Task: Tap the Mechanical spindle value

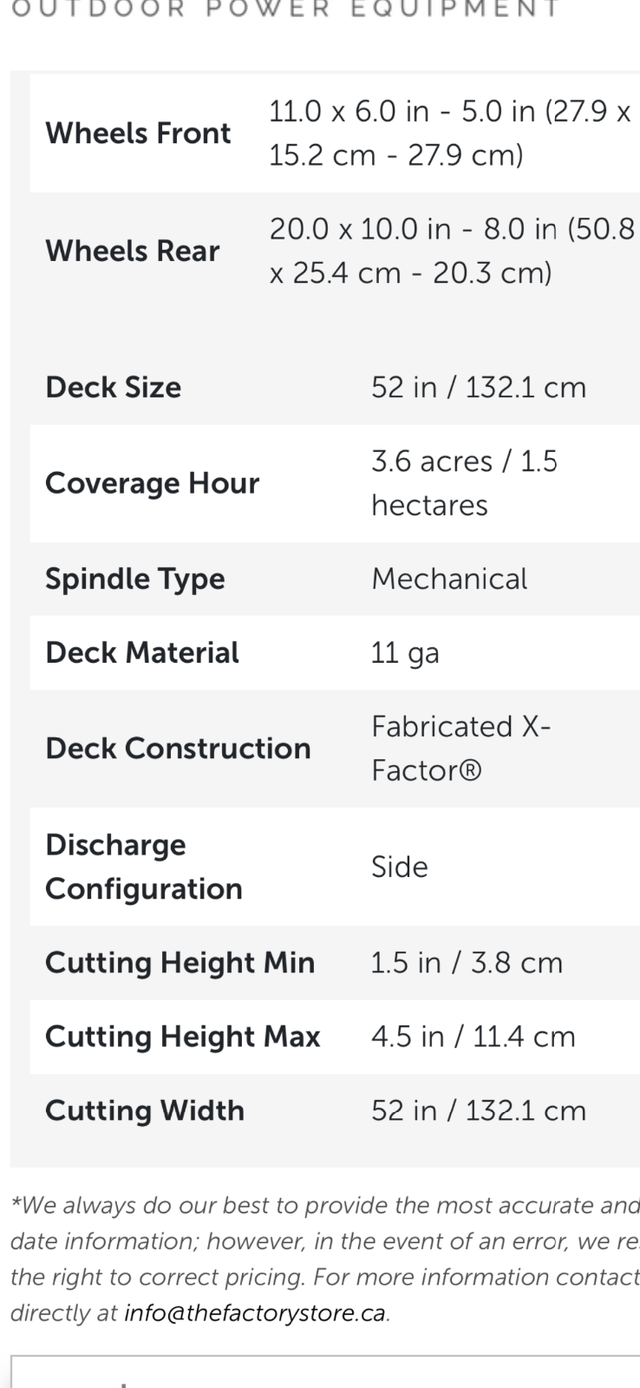Action: point(449,579)
